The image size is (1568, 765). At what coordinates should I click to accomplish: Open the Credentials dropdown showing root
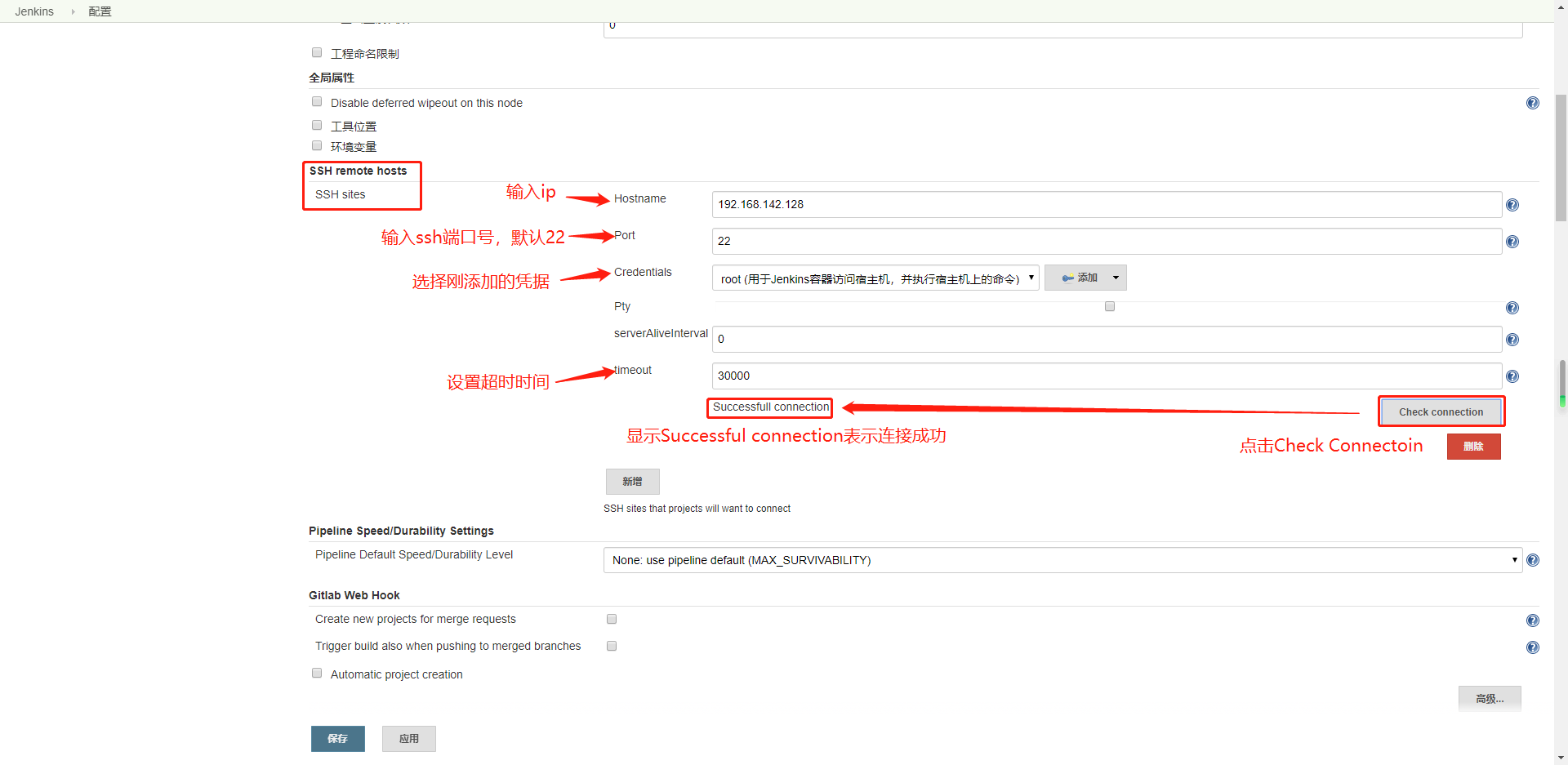(875, 278)
